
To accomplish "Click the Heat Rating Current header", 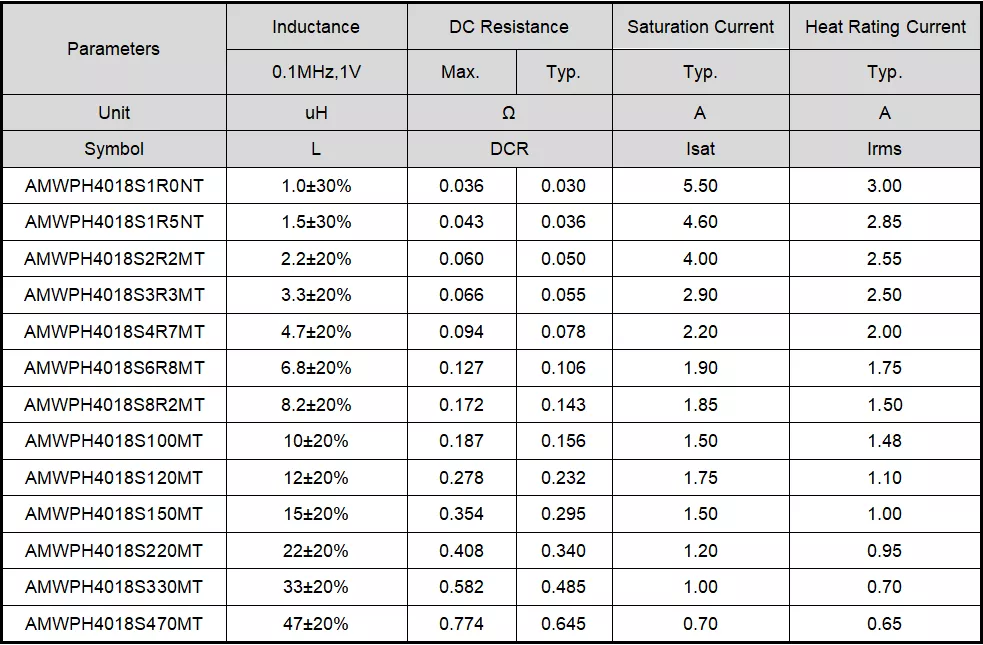I will click(x=885, y=27).
